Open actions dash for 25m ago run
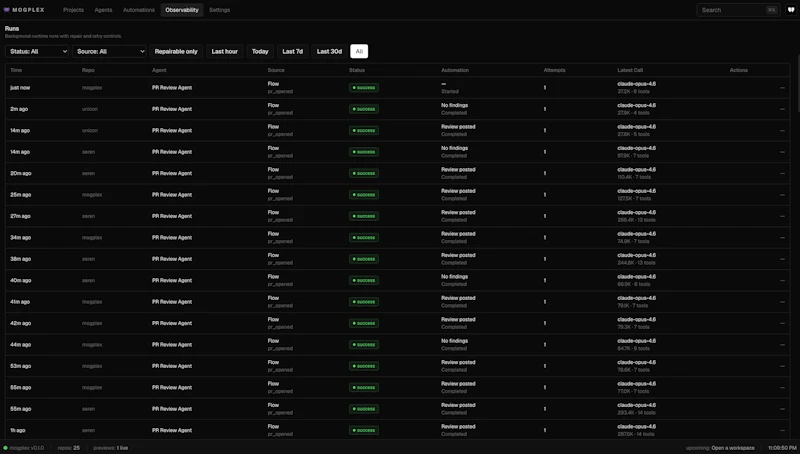Screen dimensions: 800x454 (782, 195)
